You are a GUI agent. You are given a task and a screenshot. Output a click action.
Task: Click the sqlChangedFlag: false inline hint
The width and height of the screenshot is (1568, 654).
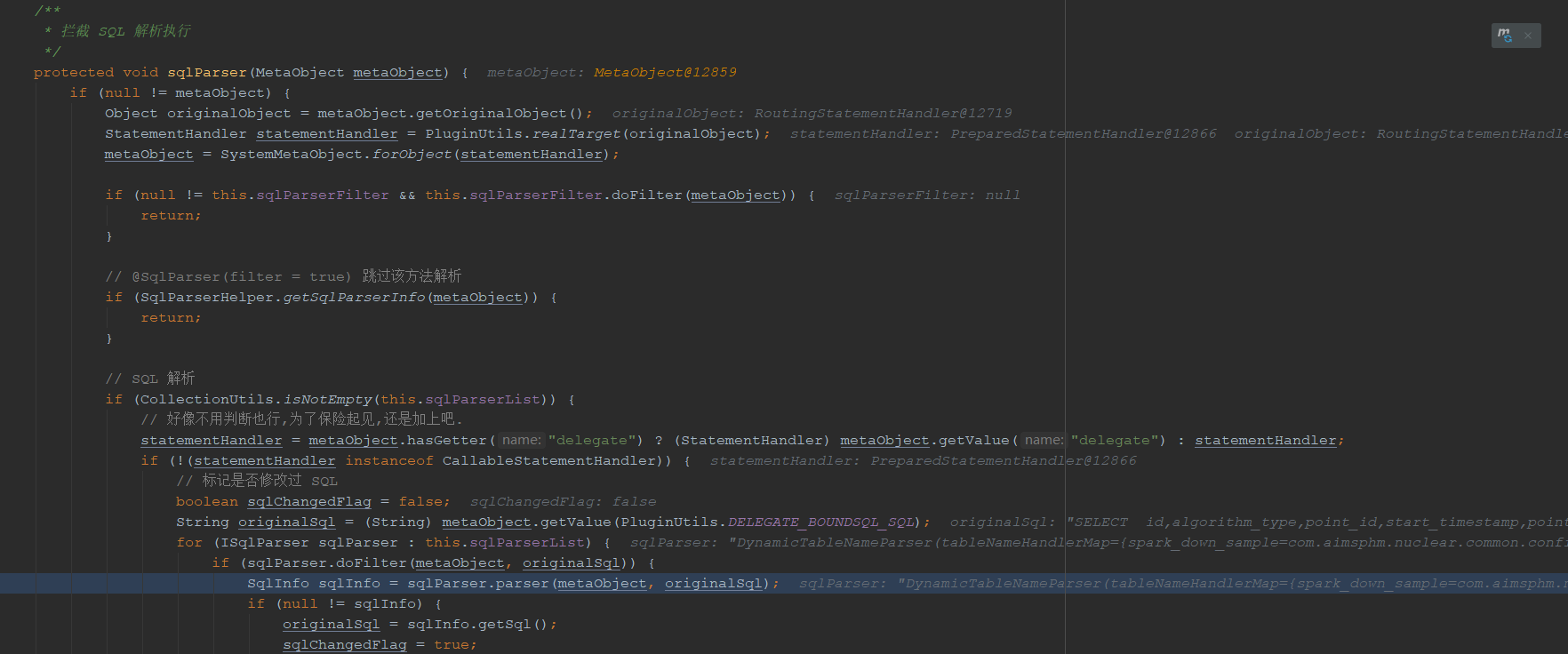[563, 502]
